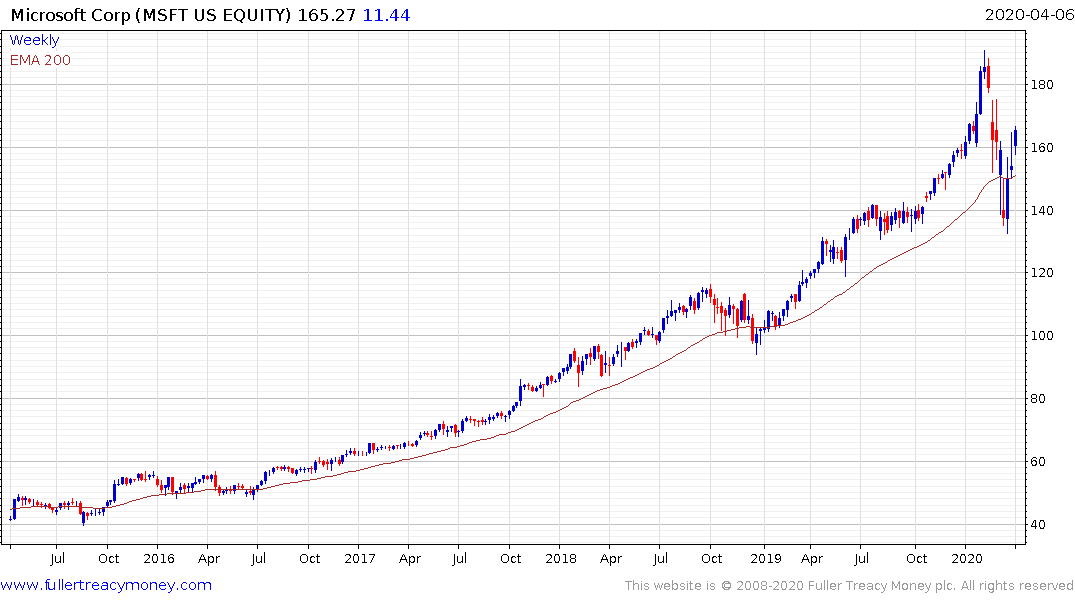This screenshot has width=1075, height=600.
Task: Click the 2016 year label on time axis
Action: click(x=159, y=558)
